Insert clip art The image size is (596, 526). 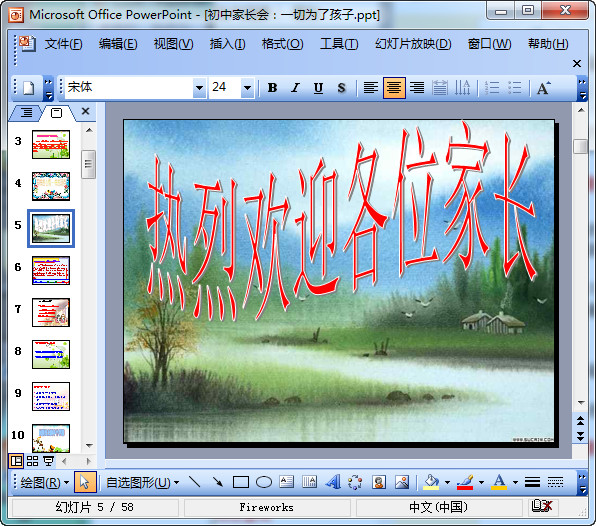[x=379, y=483]
